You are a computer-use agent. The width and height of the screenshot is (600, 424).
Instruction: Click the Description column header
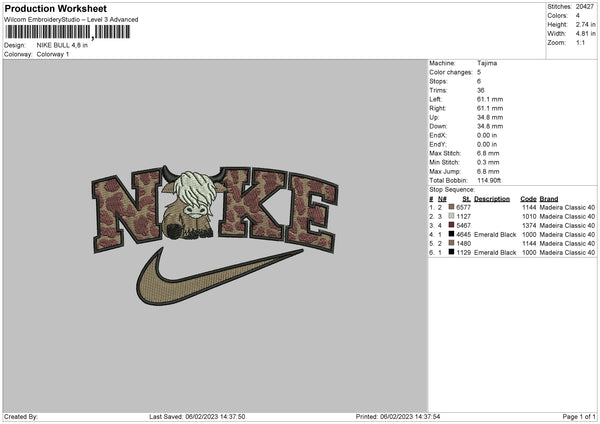click(492, 199)
